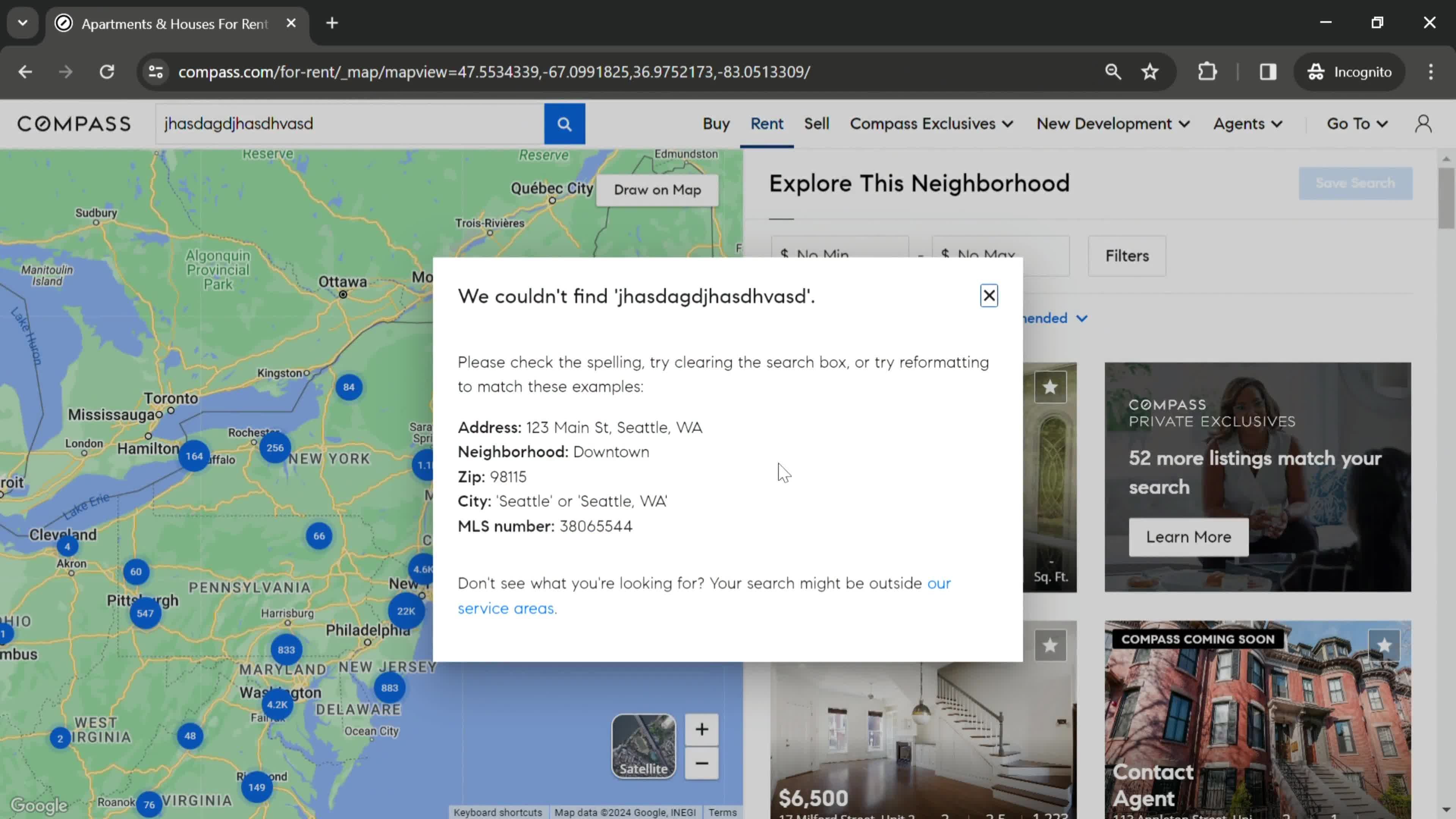Image resolution: width=1456 pixels, height=819 pixels.
Task: Click the bookmark star icon on first listing
Action: coord(1050,387)
